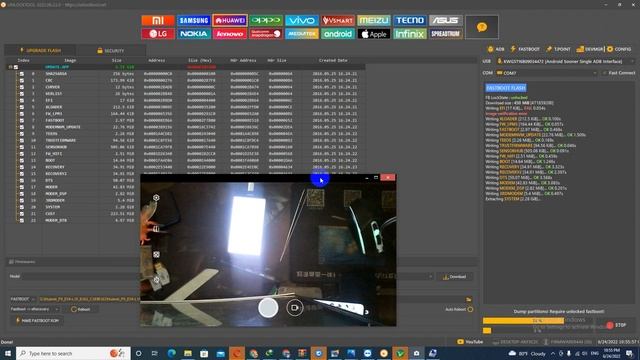The height and width of the screenshot is (360, 640).
Task: Click the red STOP button
Action: pos(616,325)
